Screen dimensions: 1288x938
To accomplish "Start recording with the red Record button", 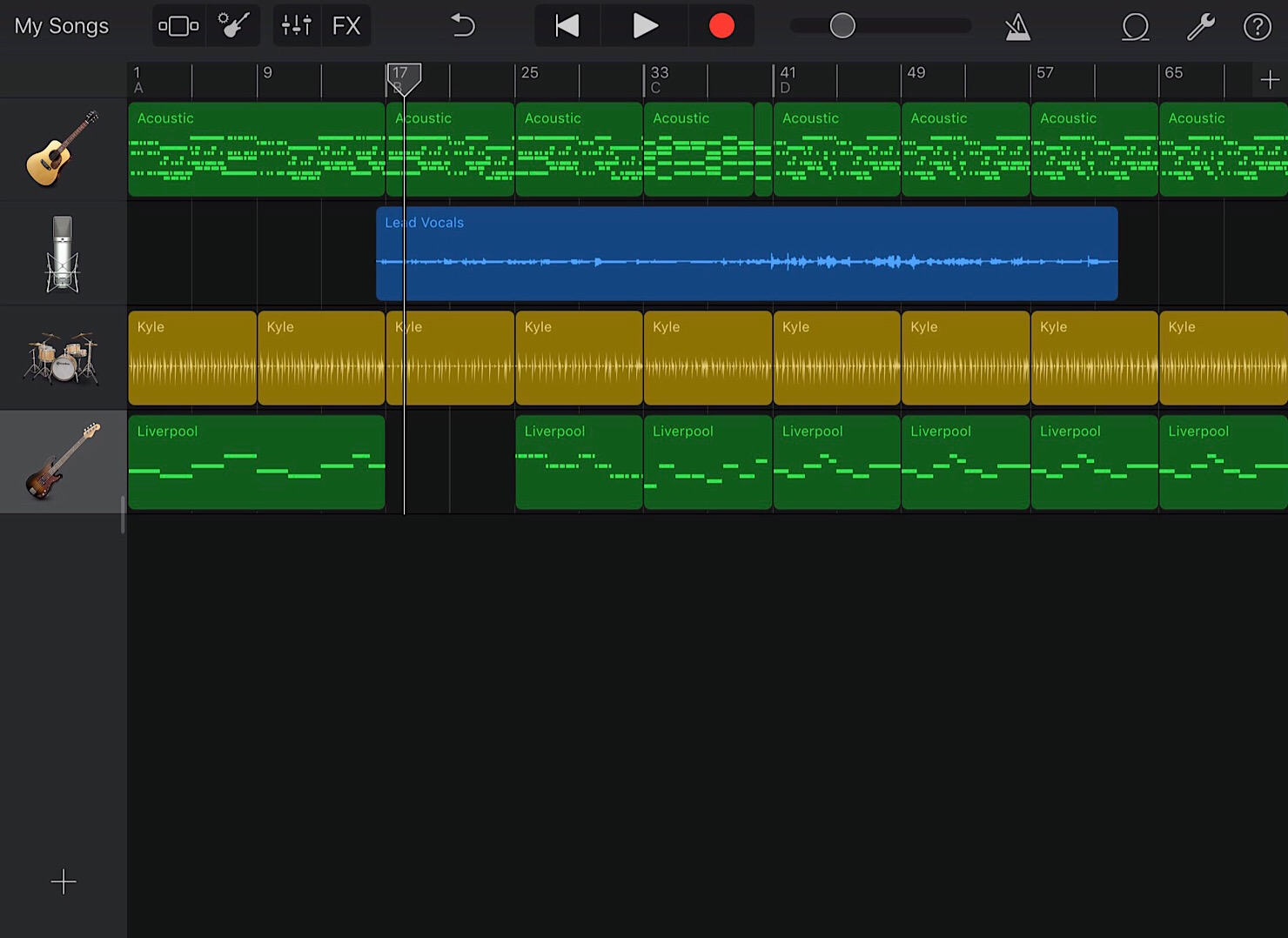I will [x=721, y=26].
